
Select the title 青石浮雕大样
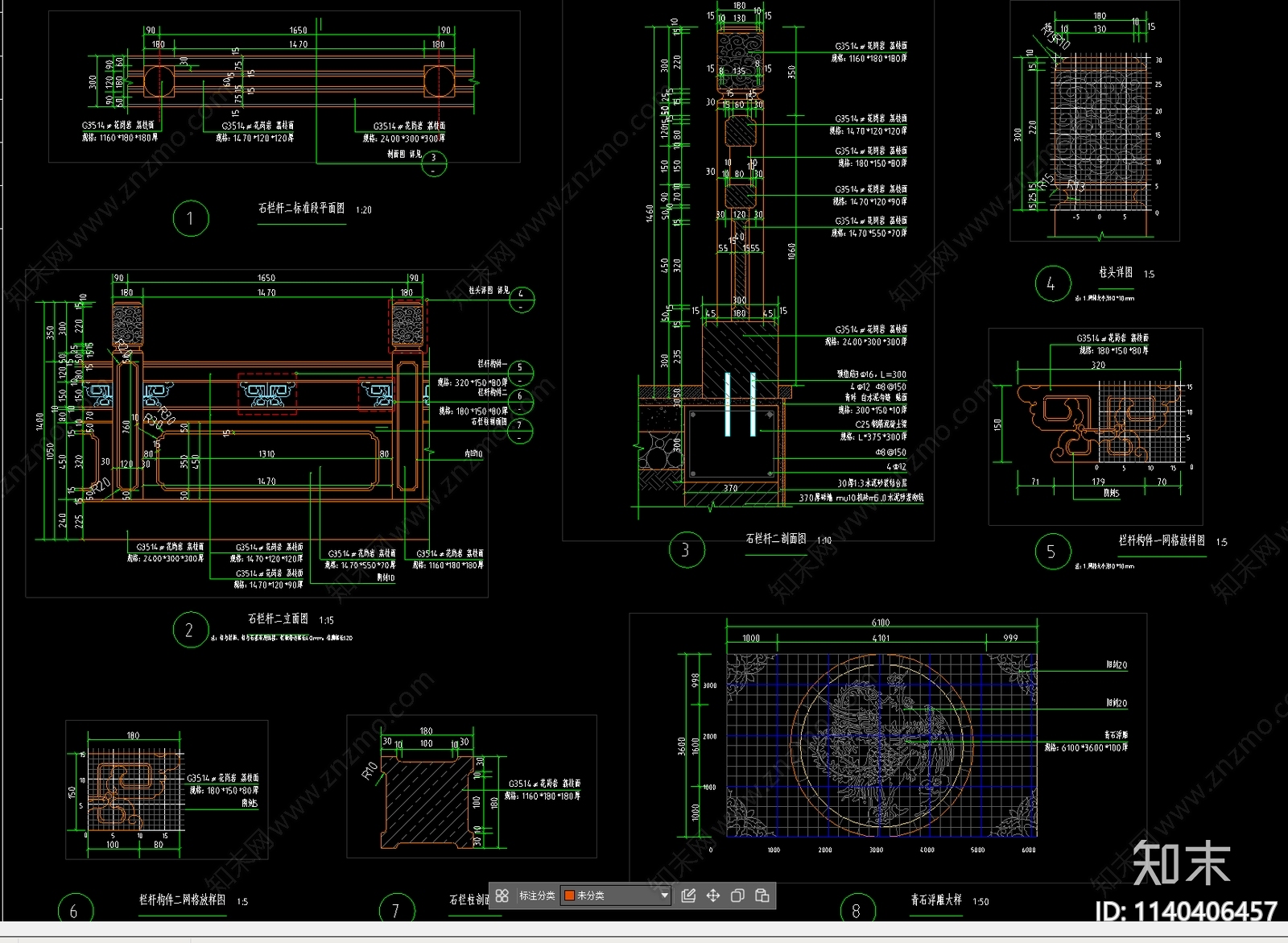click(936, 900)
